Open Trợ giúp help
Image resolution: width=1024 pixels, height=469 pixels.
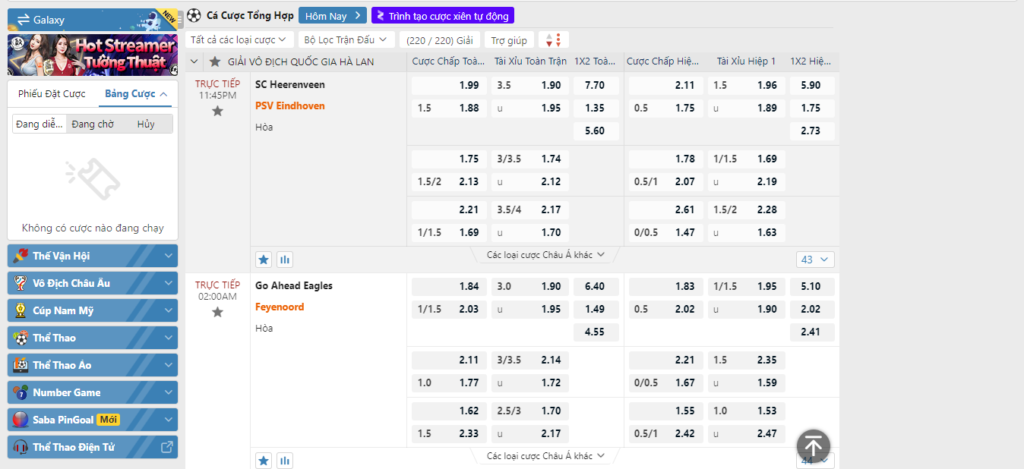pyautogui.click(x=509, y=40)
